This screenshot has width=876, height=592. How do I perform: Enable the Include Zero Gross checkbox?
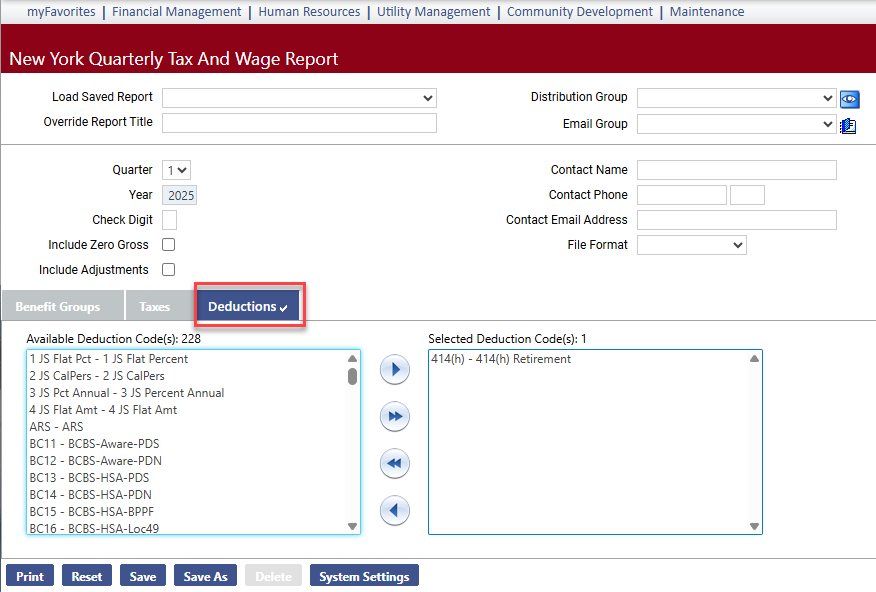[169, 245]
